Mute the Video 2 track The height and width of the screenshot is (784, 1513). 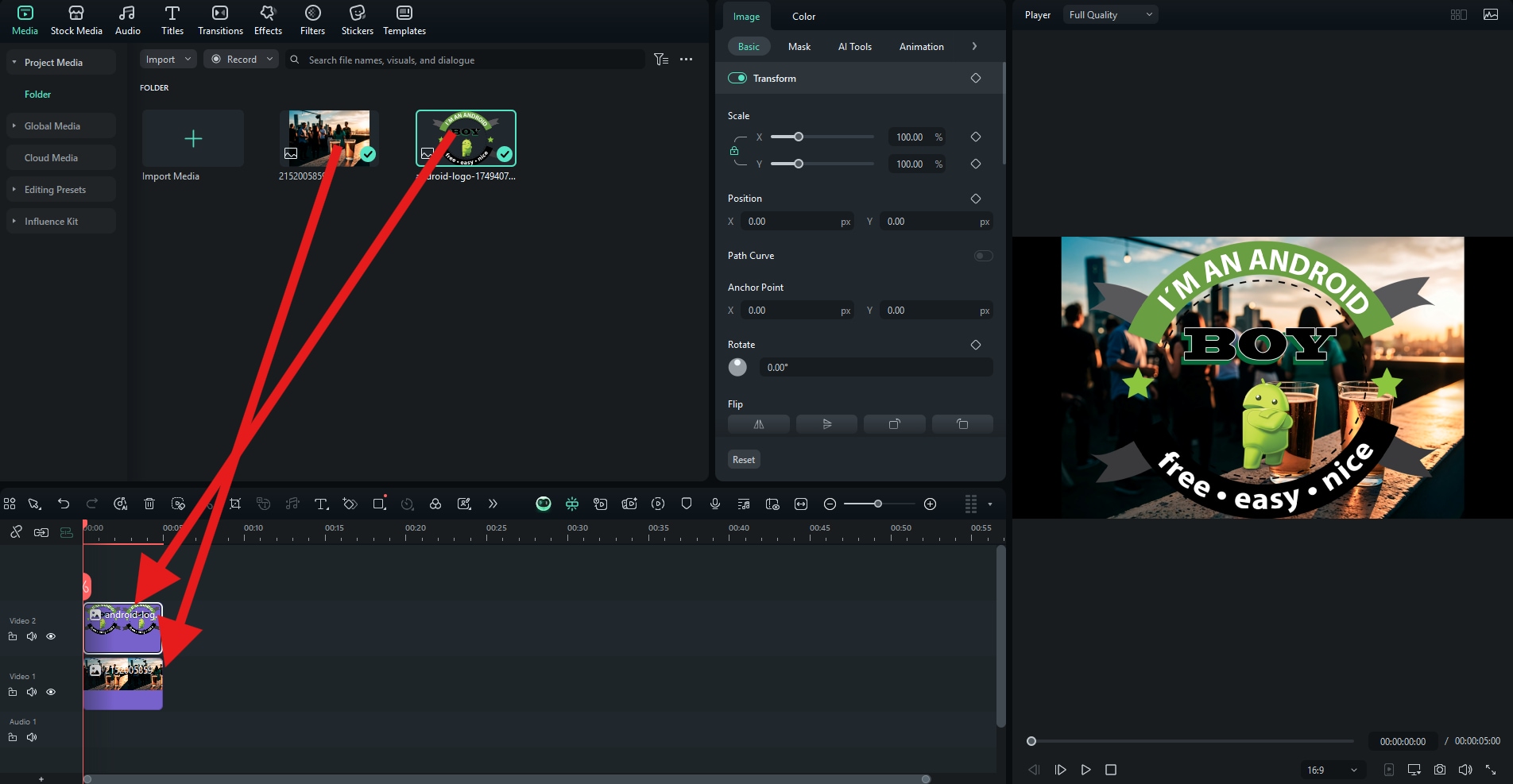32,636
